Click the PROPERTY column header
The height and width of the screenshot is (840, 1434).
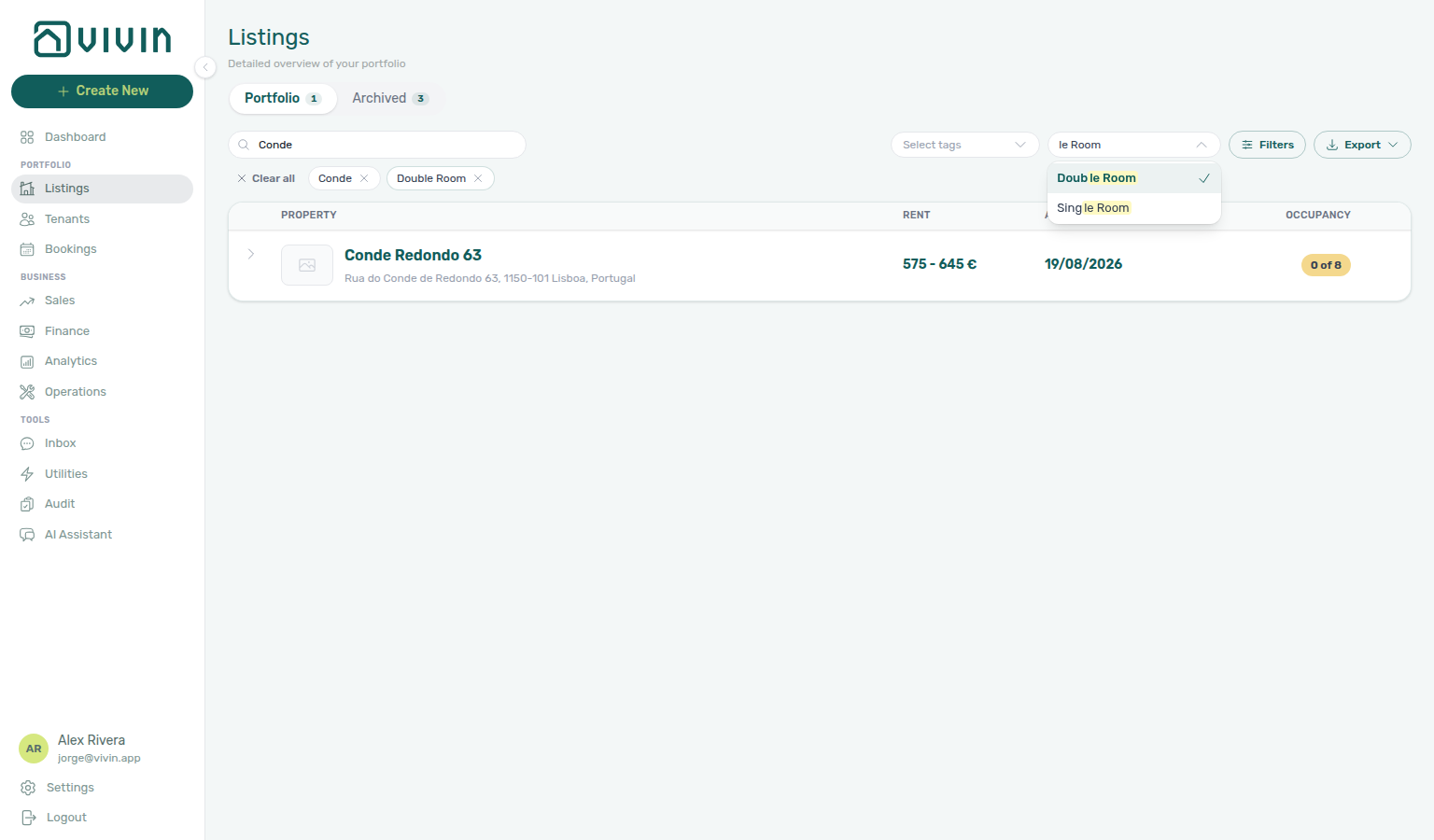coord(309,215)
